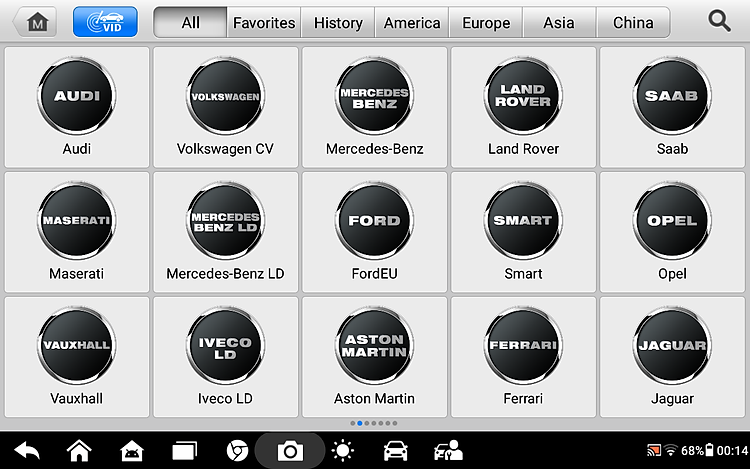Tap the Android home icon
The image size is (750, 469).
pyautogui.click(x=79, y=451)
